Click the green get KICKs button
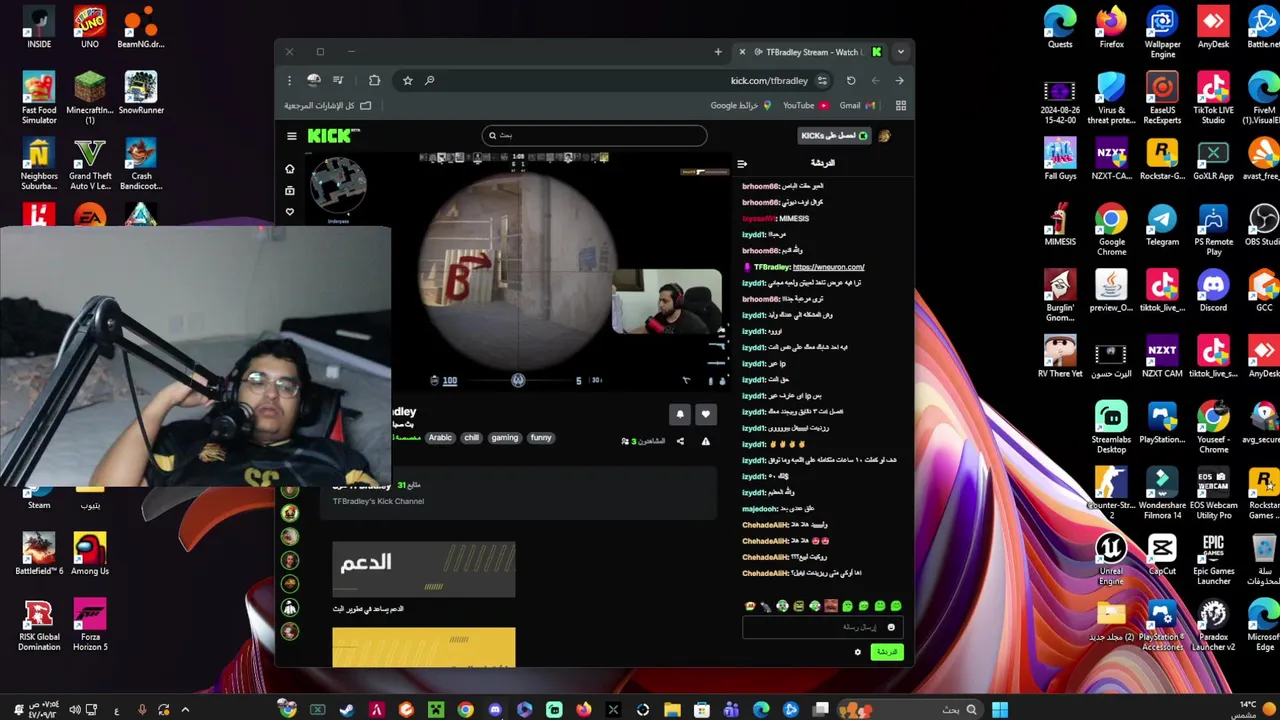Viewport: 1280px width, 720px height. pyautogui.click(x=833, y=135)
